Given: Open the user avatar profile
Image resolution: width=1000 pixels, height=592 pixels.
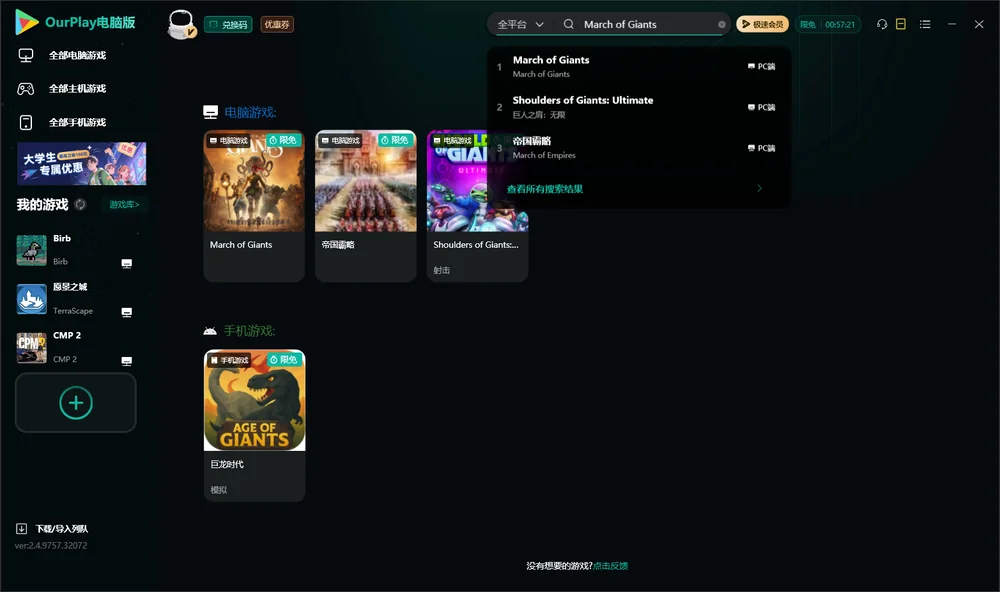Looking at the screenshot, I should pos(182,24).
